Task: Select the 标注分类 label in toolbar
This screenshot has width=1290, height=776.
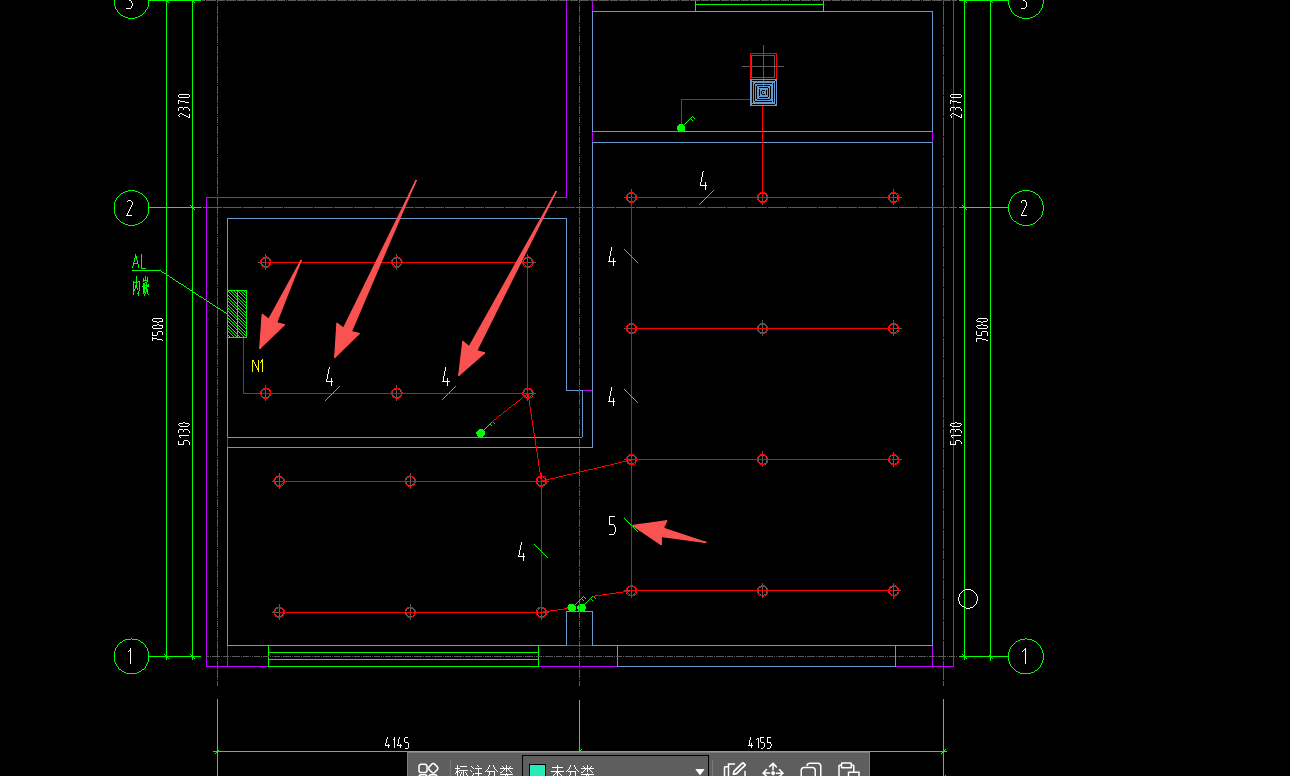Action: coord(484,770)
